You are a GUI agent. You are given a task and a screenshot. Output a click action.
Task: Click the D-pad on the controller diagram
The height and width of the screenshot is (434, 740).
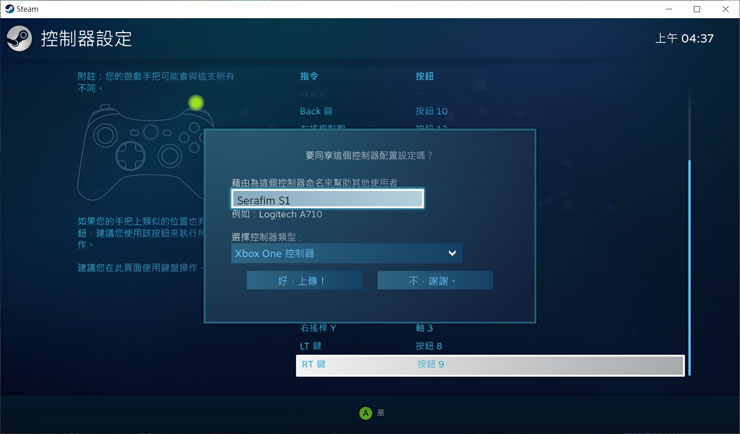[x=130, y=155]
